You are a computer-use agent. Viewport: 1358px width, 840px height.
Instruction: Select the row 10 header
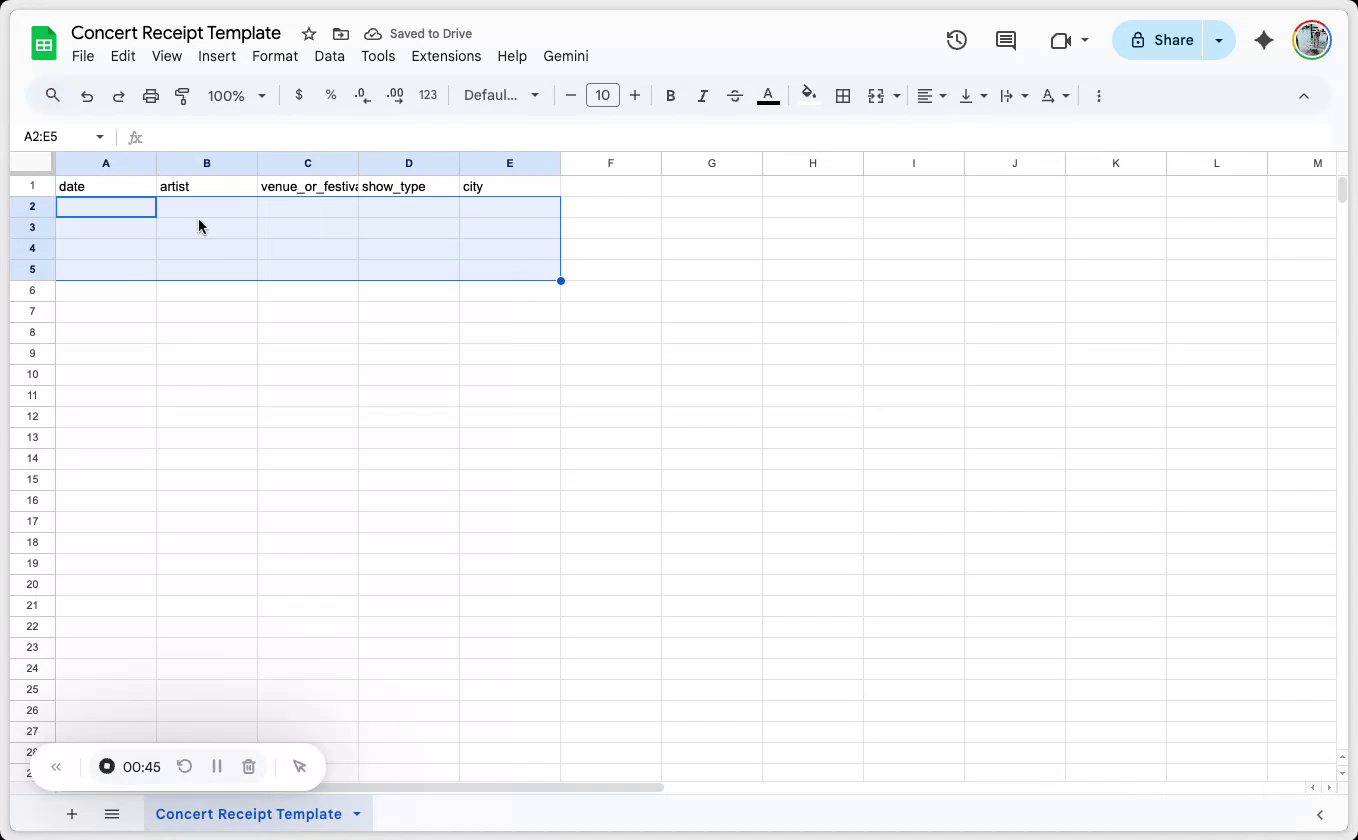[x=32, y=374]
